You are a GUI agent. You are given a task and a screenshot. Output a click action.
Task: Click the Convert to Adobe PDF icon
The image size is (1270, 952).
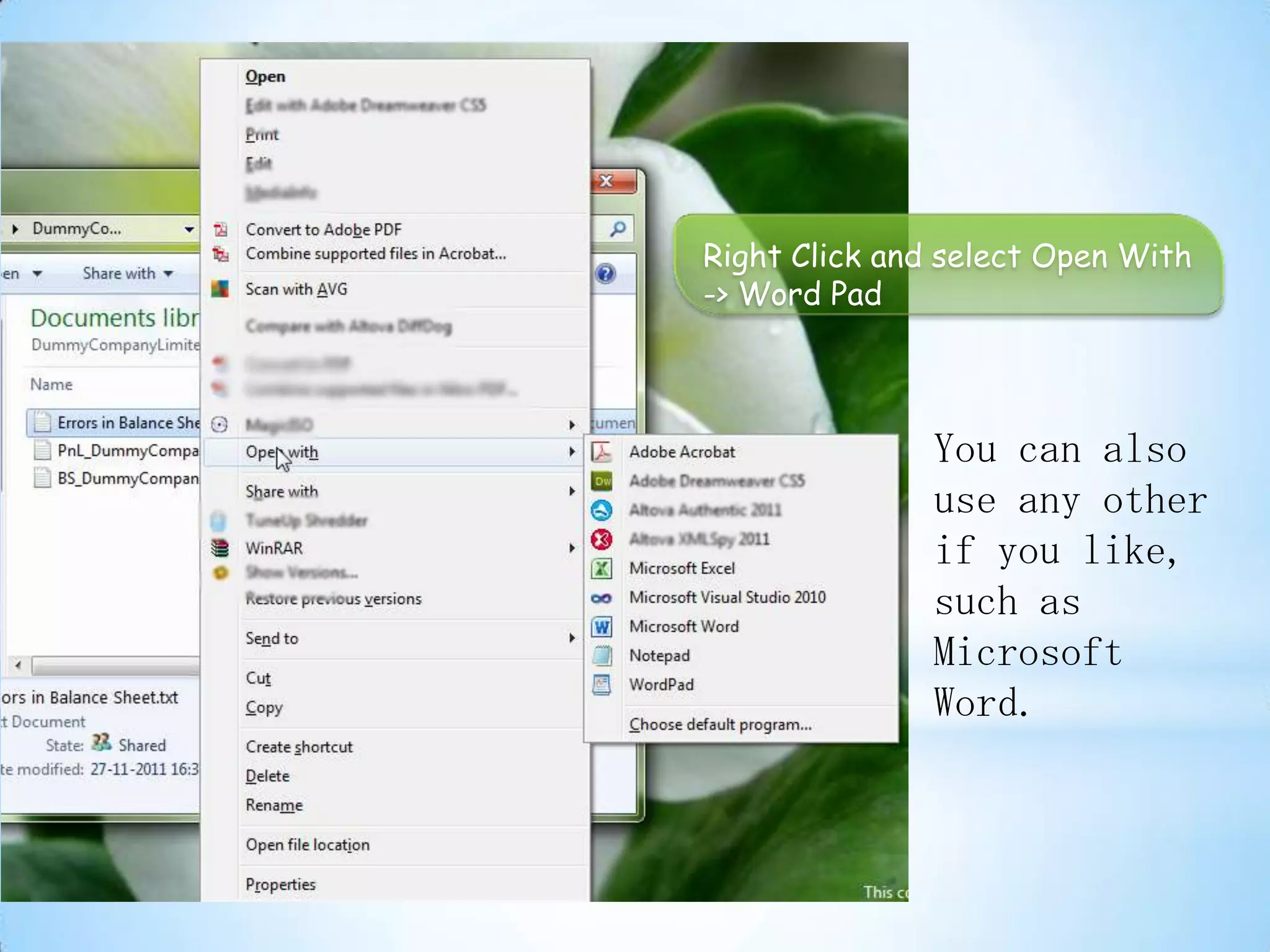click(221, 230)
